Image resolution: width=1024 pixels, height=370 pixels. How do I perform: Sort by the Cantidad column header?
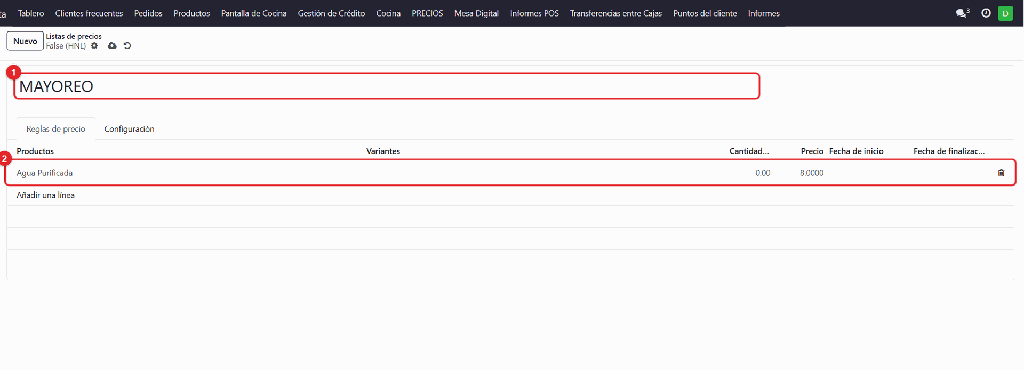click(x=750, y=151)
